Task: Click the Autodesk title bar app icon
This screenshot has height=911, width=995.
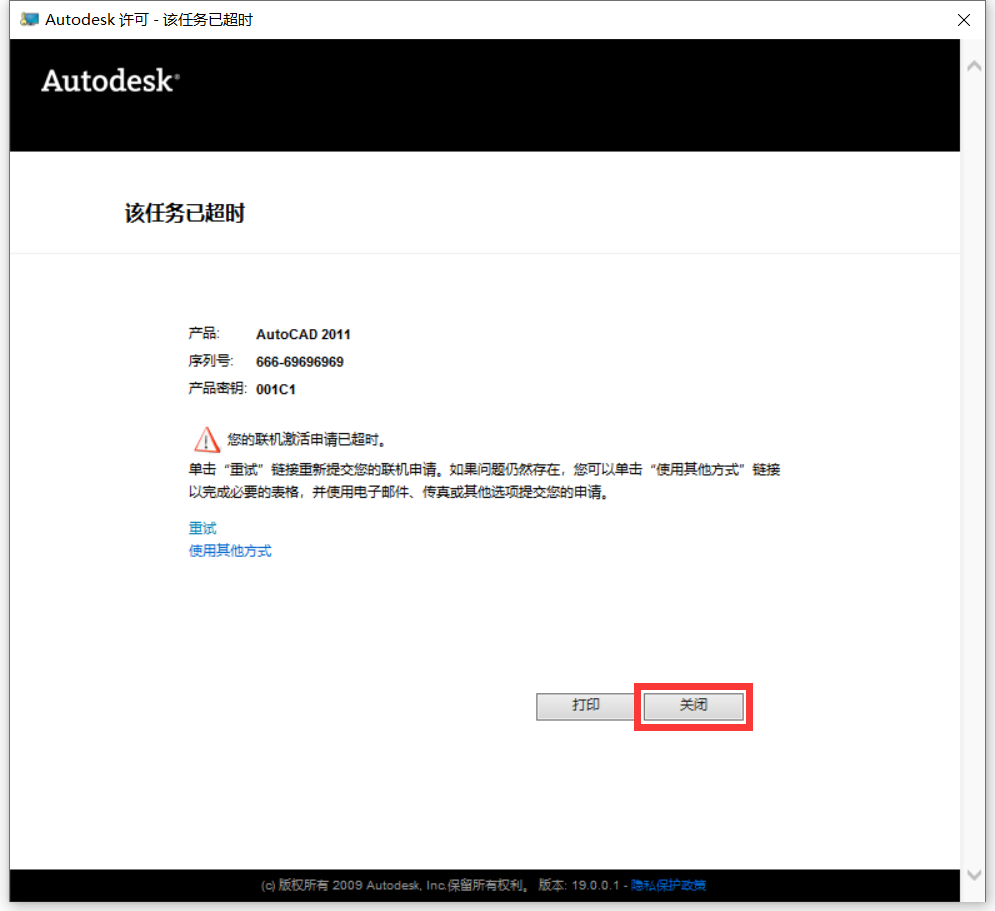Action: click(29, 20)
